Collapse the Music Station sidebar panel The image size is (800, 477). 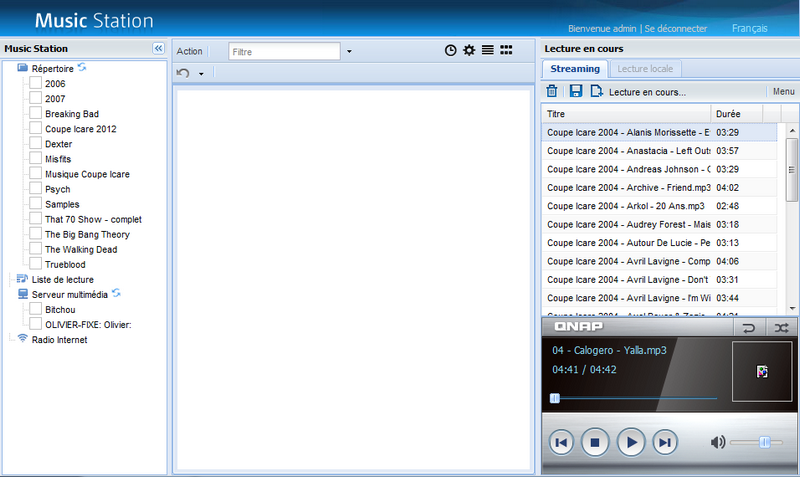coord(158,48)
